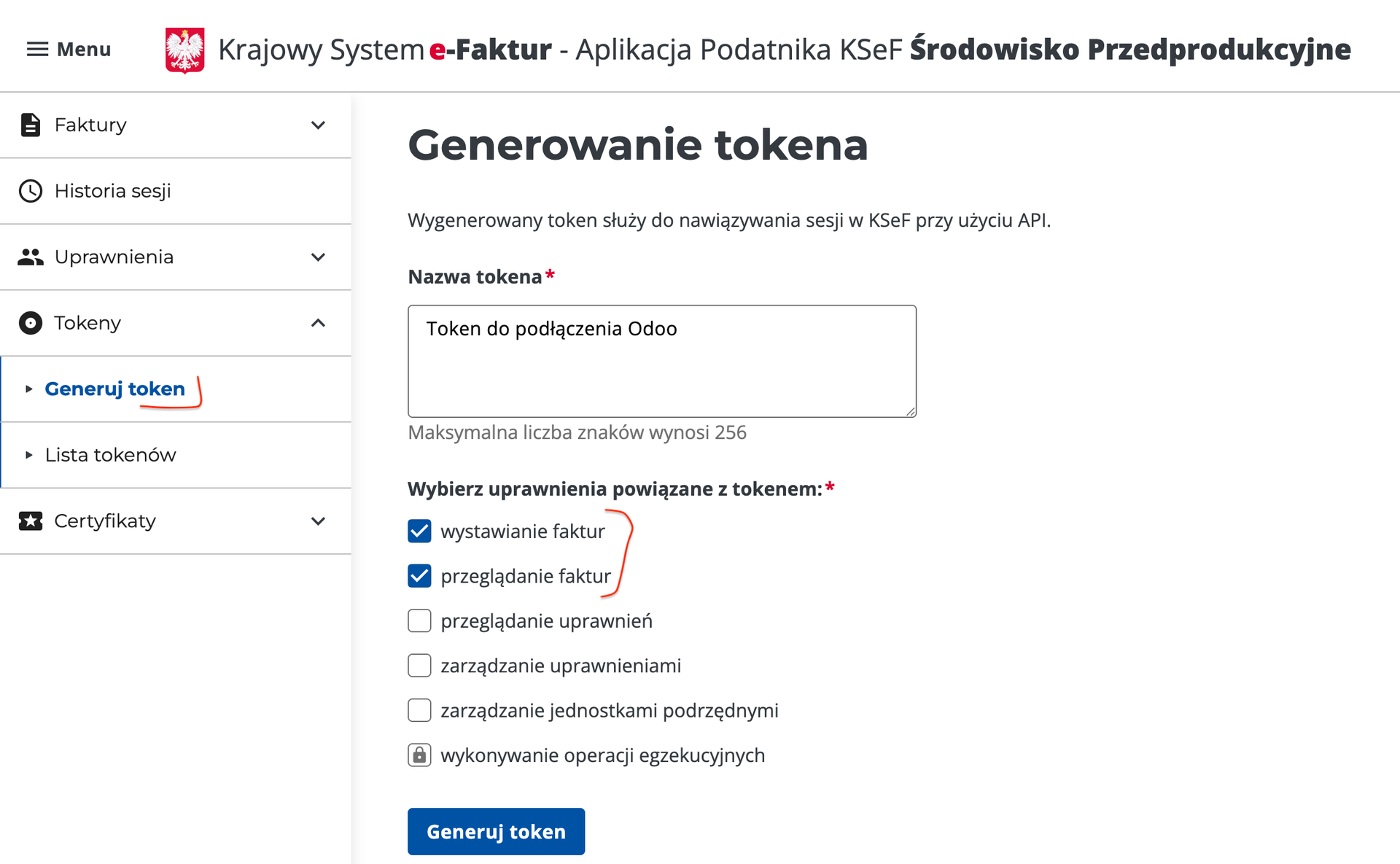
Task: Click the Historia sesji clock icon
Action: [x=30, y=191]
